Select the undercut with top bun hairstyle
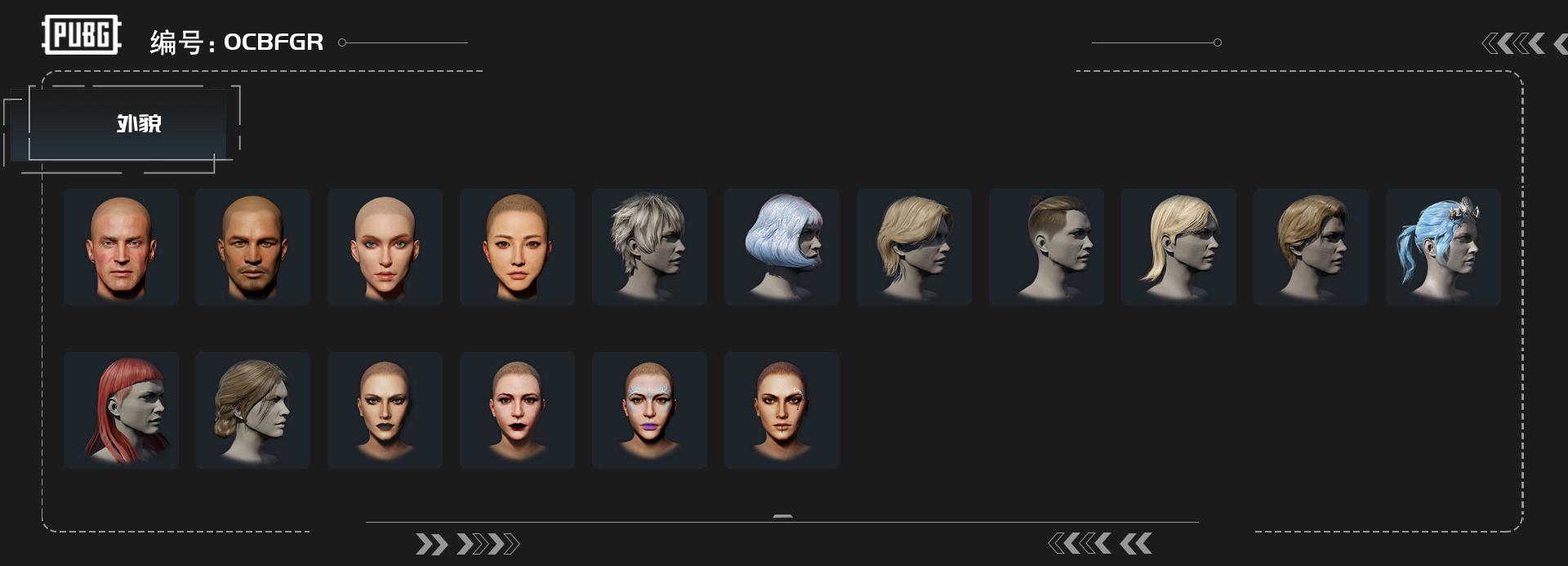 coord(1047,247)
